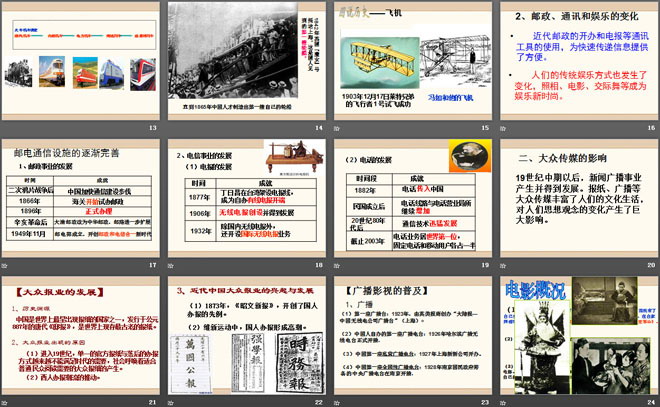Click the animation star icon under slide 22
The width and height of the screenshot is (660, 407).
pyautogui.click(x=170, y=403)
